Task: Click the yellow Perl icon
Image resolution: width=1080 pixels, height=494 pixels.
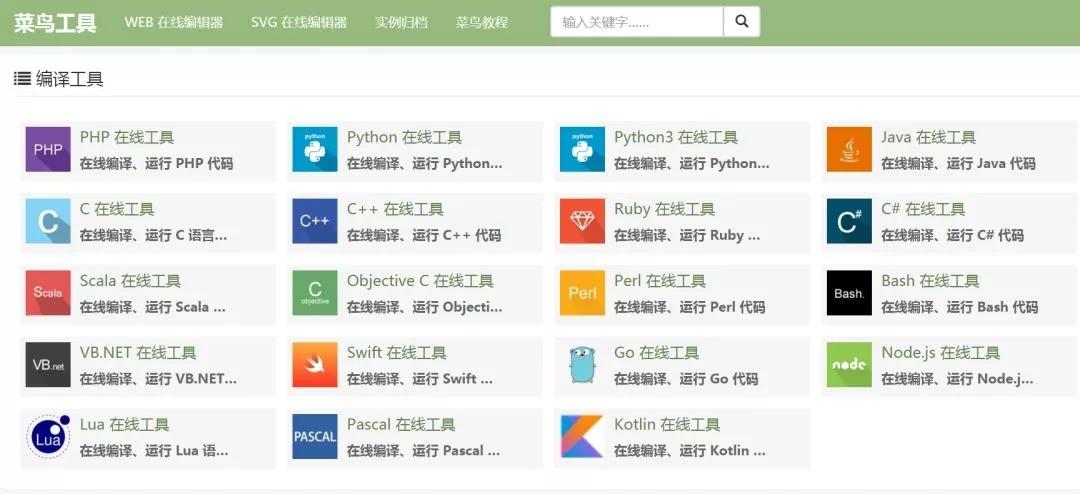Action: pos(582,293)
